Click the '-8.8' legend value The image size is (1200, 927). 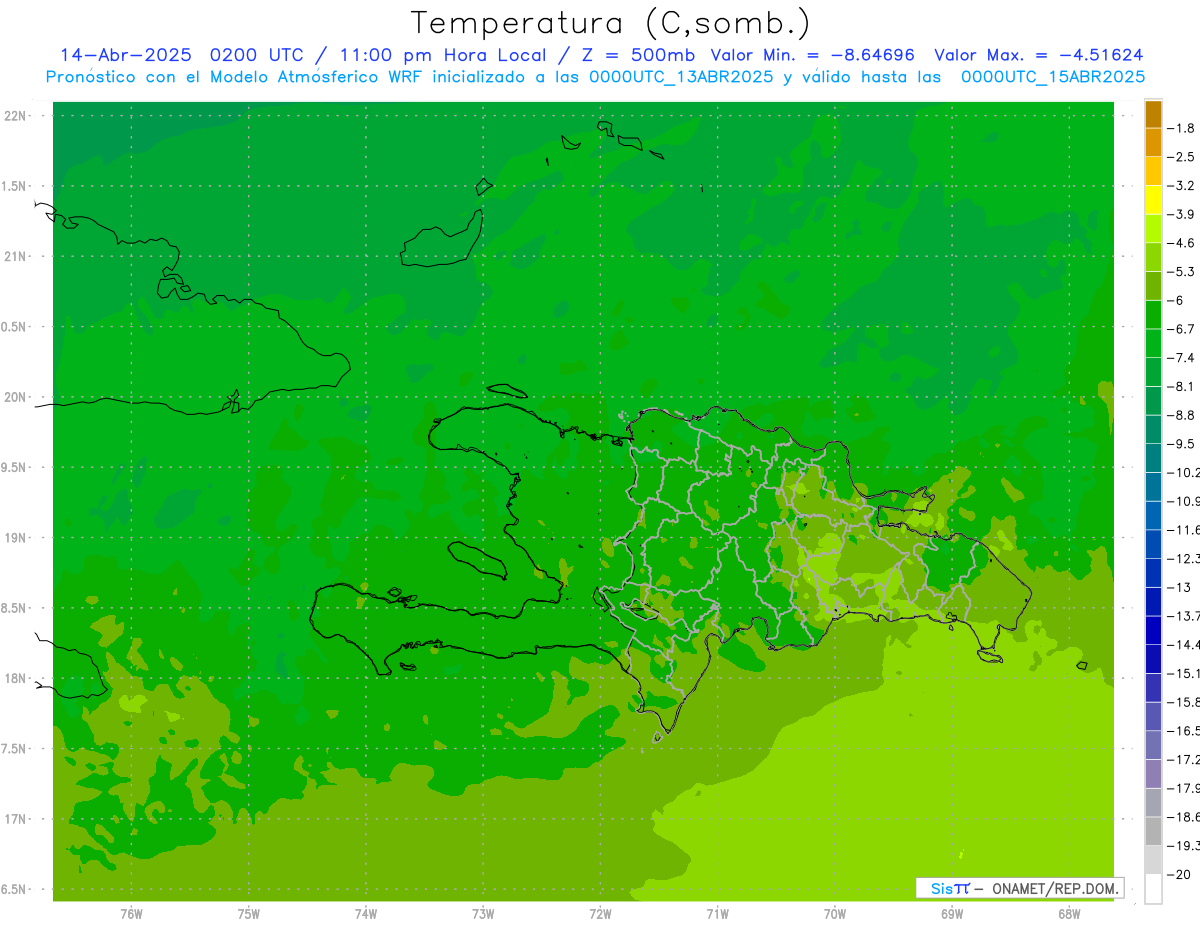[x=1181, y=415]
